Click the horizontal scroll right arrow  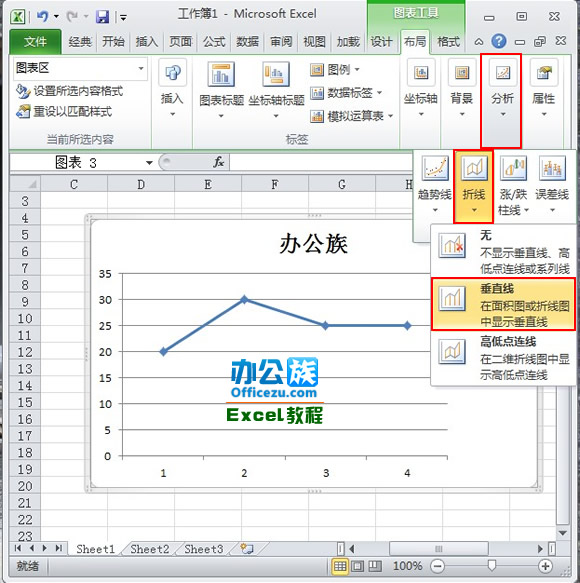[x=541, y=549]
